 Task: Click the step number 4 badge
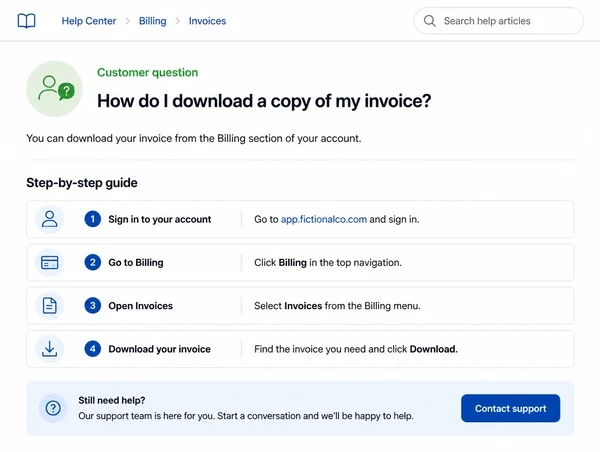pyautogui.click(x=93, y=349)
